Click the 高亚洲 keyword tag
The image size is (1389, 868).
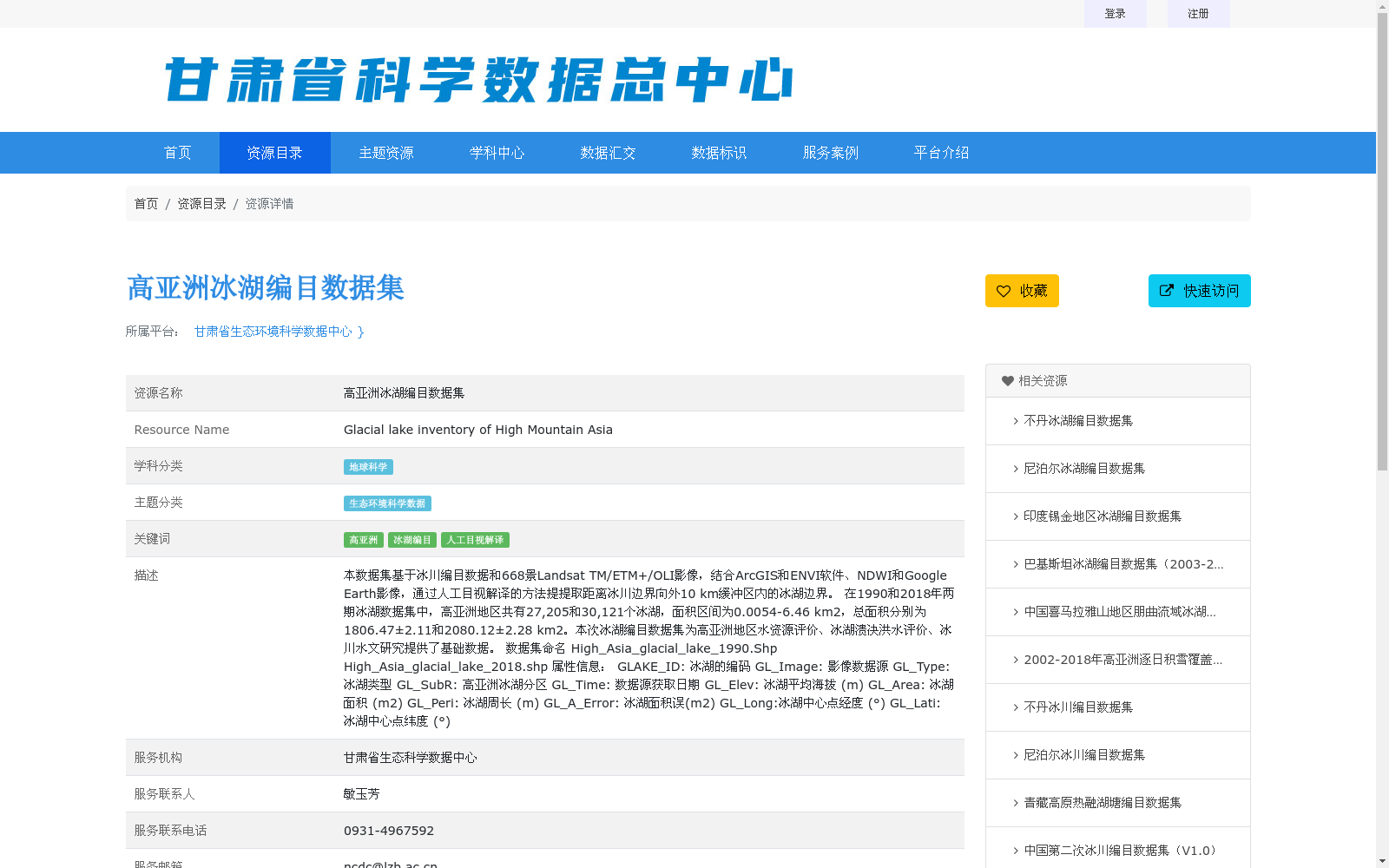(x=363, y=540)
